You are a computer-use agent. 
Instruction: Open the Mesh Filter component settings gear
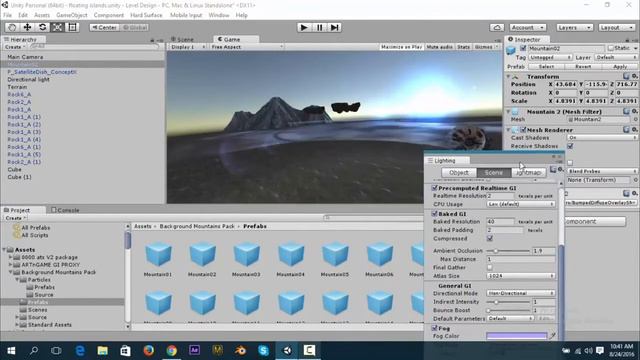pyautogui.click(x=635, y=111)
